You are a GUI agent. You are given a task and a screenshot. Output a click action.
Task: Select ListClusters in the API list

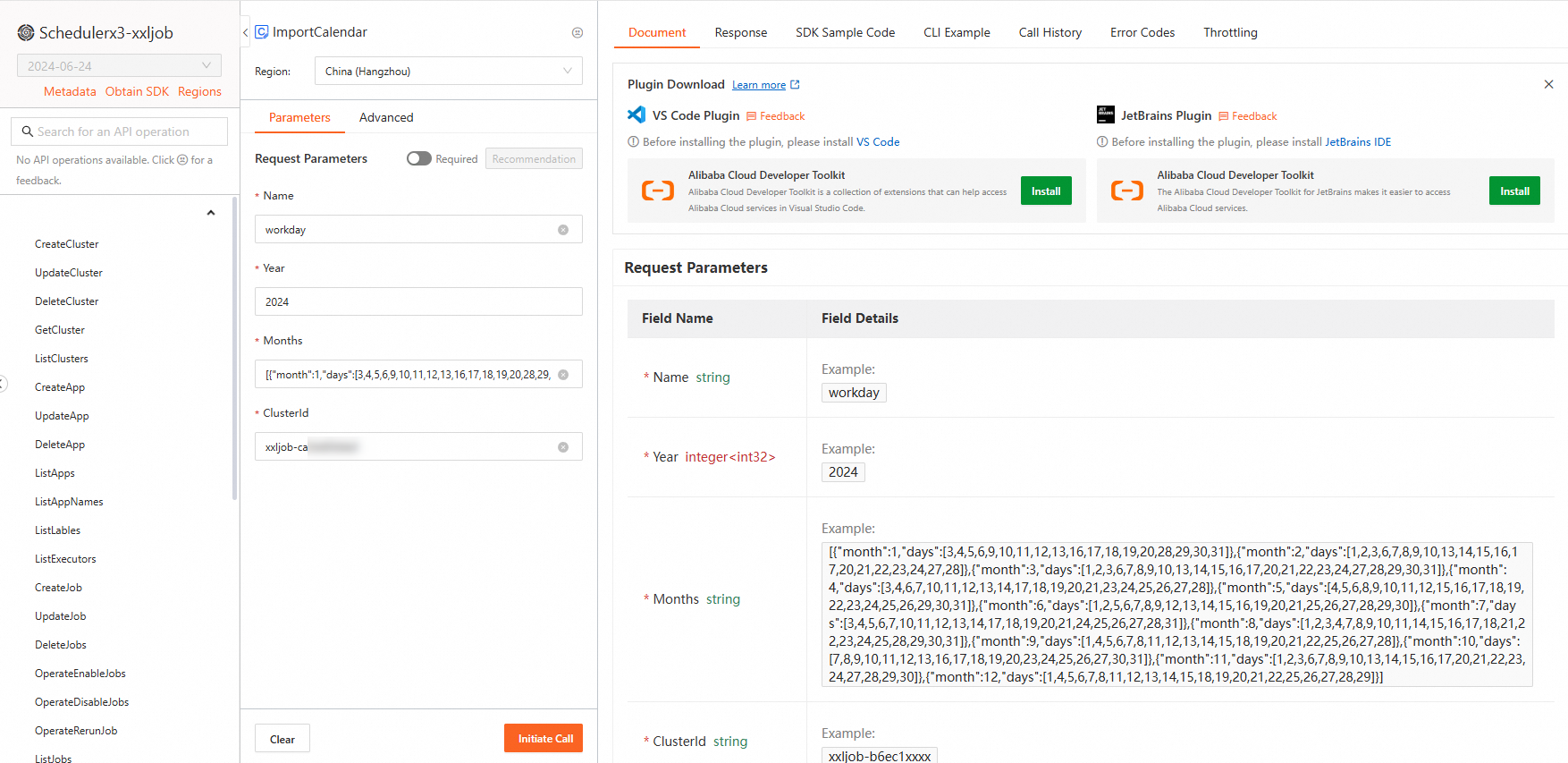62,359
